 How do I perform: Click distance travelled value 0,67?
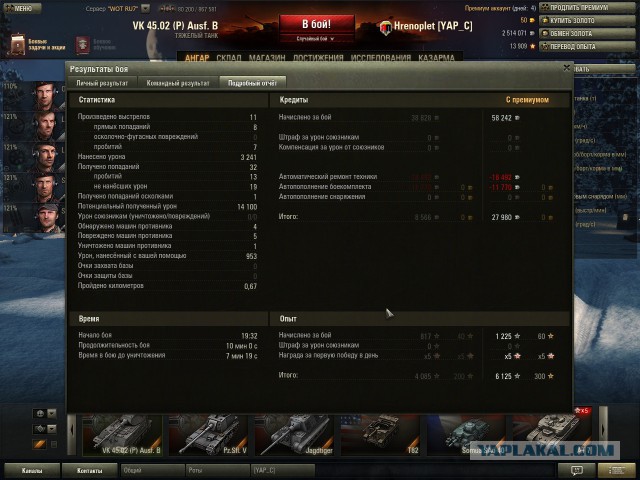coord(251,287)
